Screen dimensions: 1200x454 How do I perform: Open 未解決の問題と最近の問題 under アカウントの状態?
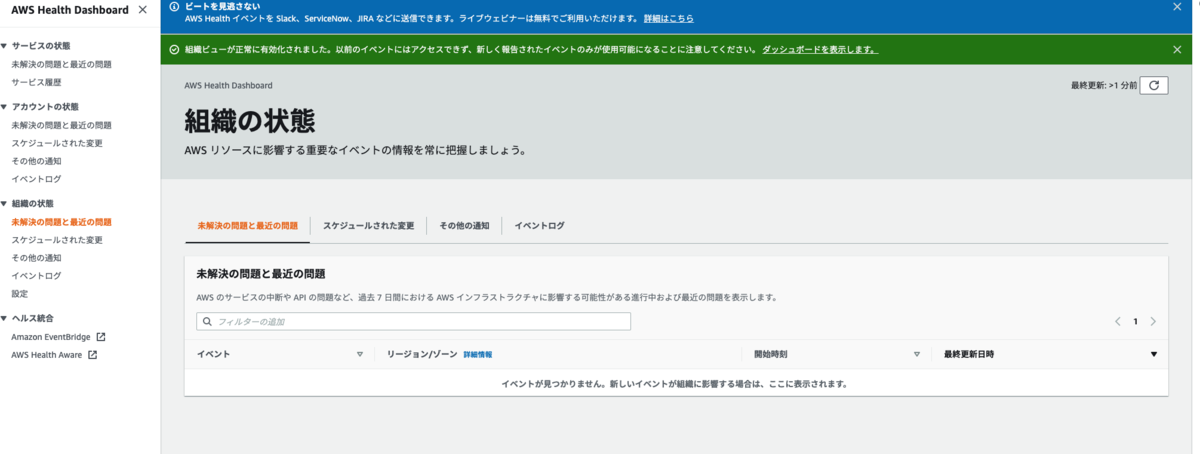tap(61, 125)
